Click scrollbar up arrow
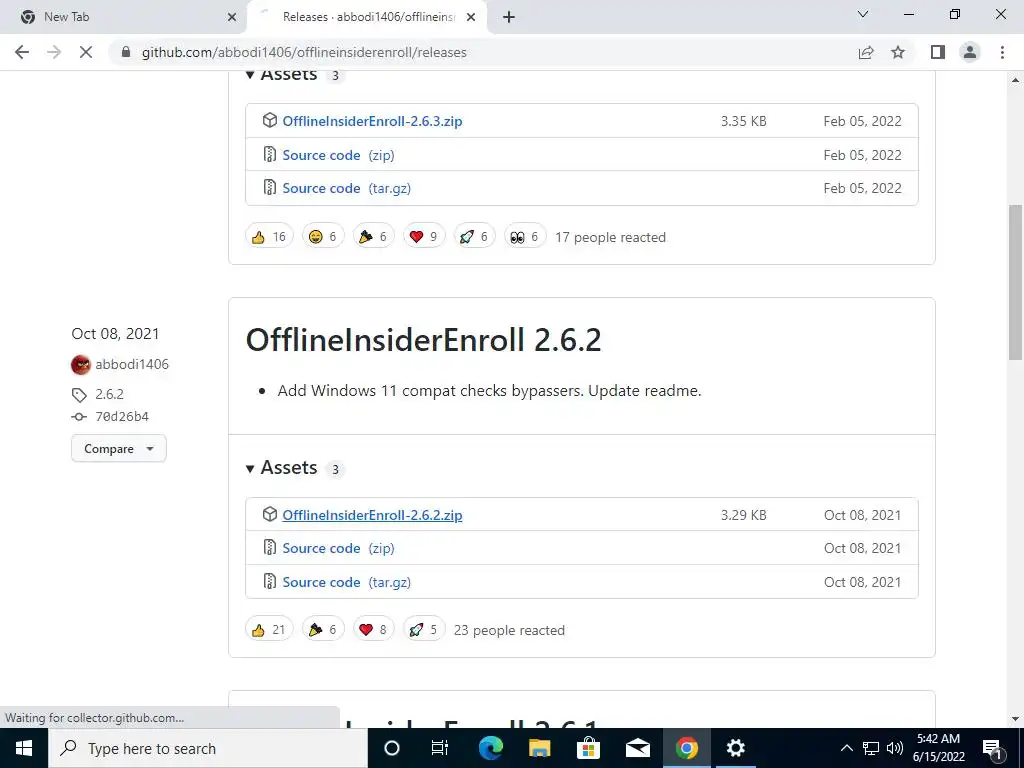The image size is (1024, 768). pyautogui.click(x=1015, y=80)
